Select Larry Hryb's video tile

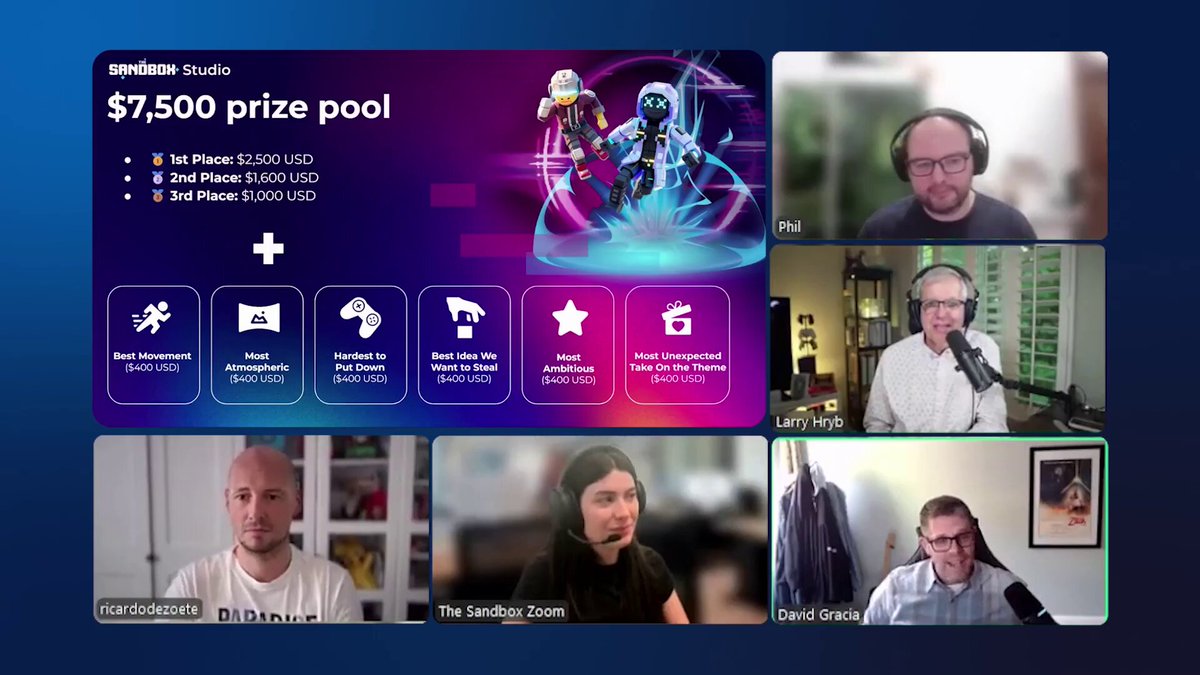pyautogui.click(x=938, y=338)
